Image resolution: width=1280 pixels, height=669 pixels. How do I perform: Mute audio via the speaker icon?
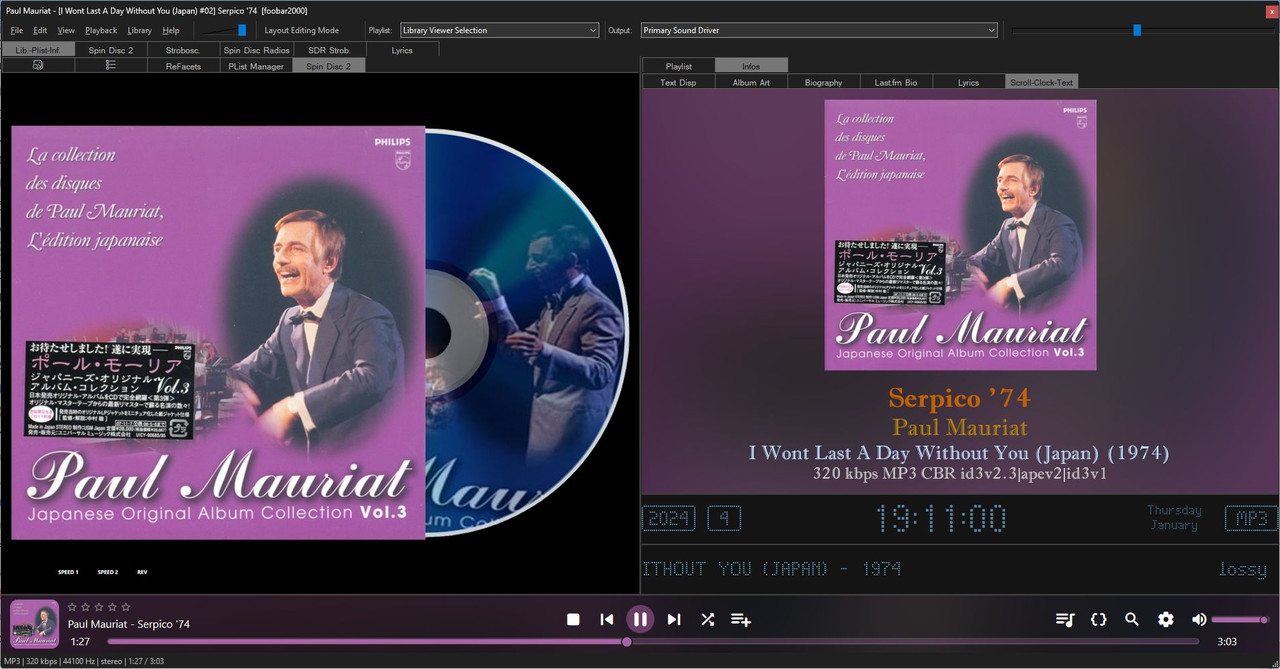tap(1199, 619)
